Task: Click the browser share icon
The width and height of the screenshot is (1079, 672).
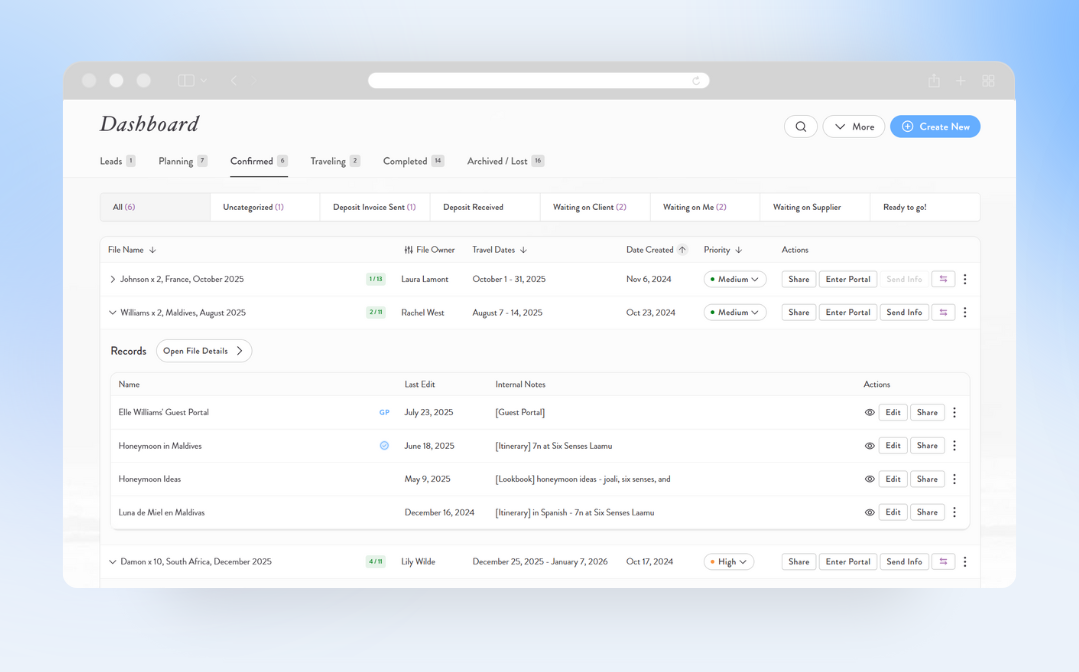Action: pyautogui.click(x=934, y=80)
